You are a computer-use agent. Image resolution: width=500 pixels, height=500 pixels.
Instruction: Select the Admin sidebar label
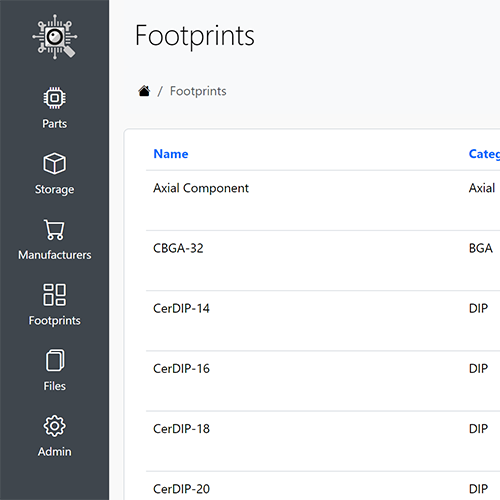(x=55, y=452)
